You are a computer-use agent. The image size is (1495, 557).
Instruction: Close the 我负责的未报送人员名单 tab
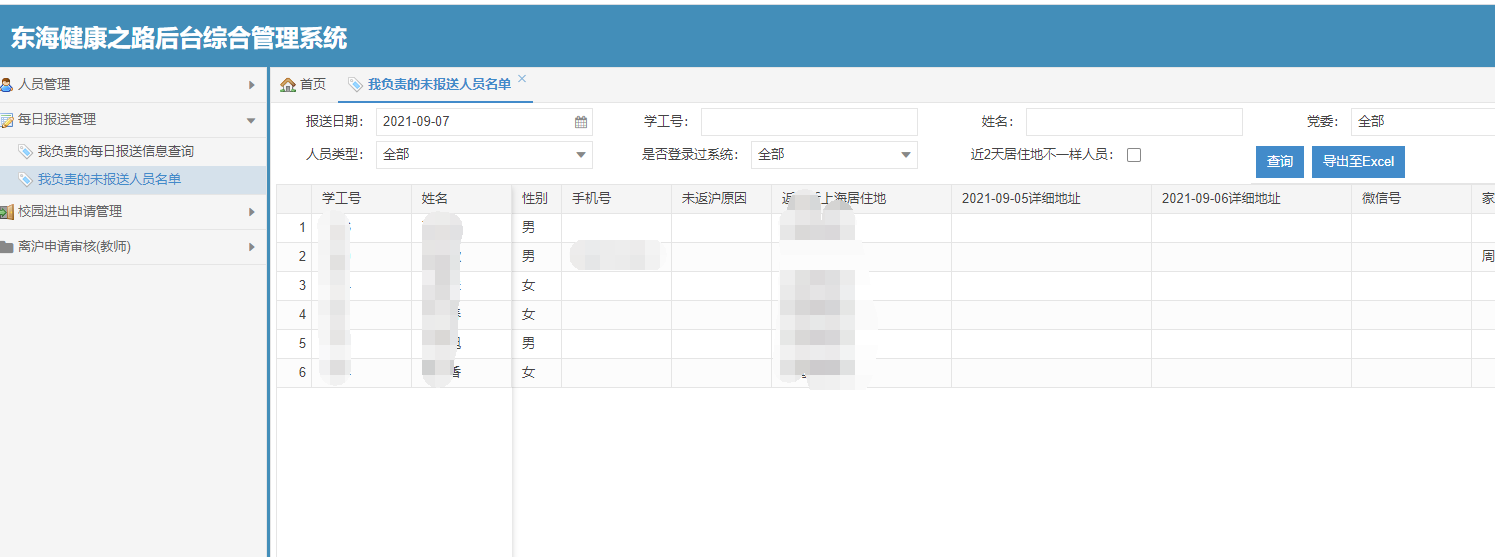522,79
